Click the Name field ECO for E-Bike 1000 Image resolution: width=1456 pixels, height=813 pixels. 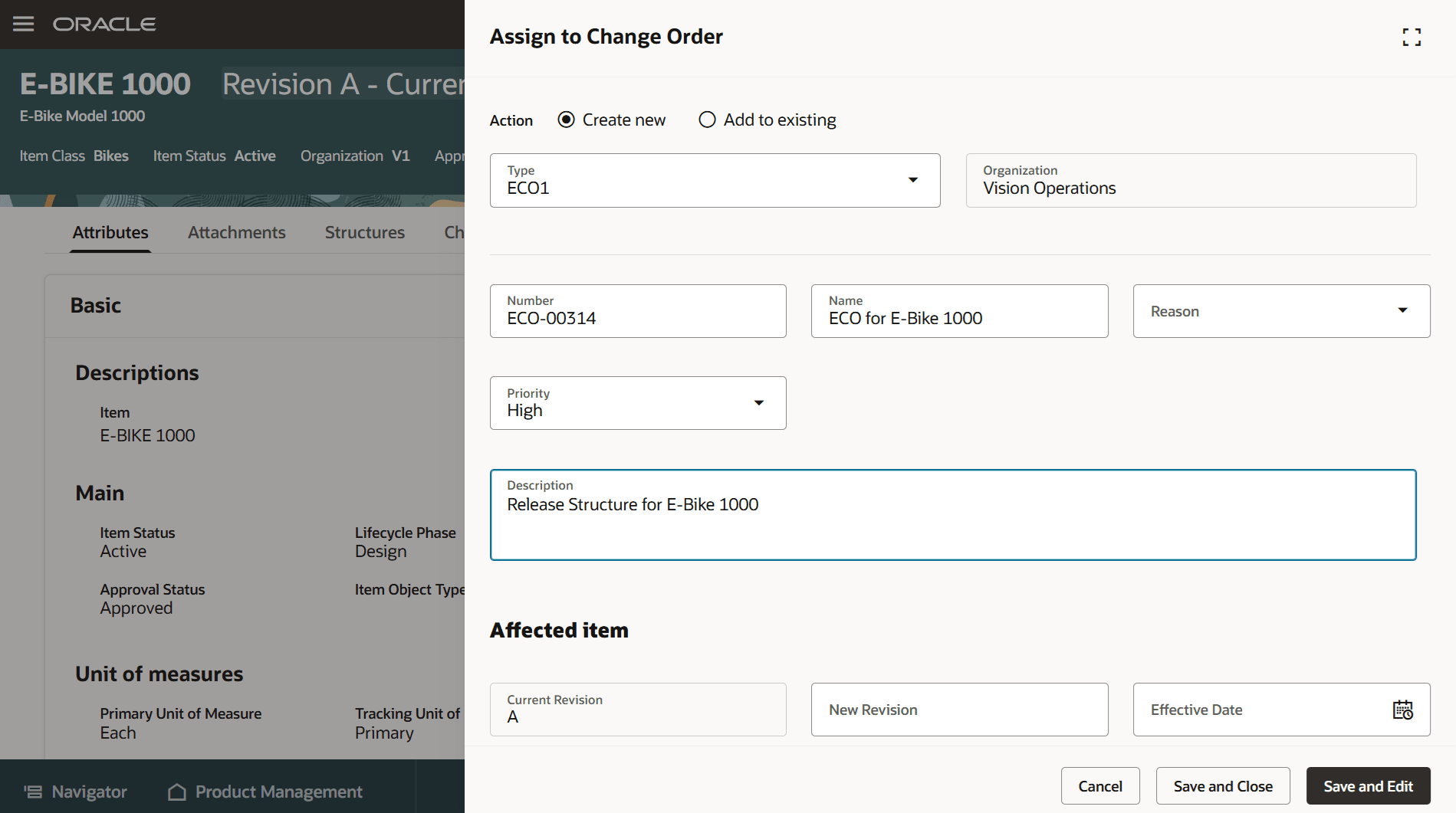click(x=959, y=311)
